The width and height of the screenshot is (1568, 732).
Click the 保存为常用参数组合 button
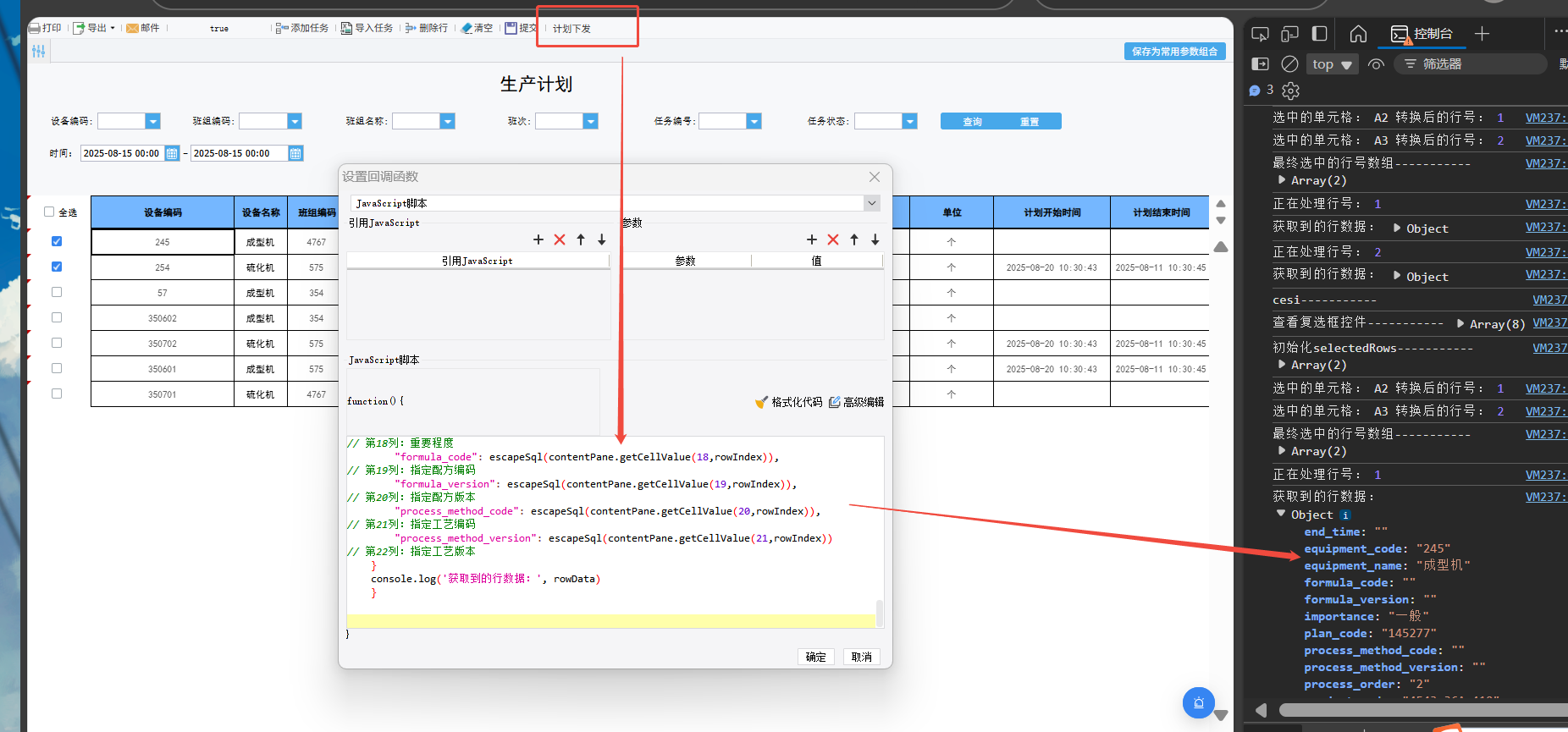pyautogui.click(x=1174, y=52)
